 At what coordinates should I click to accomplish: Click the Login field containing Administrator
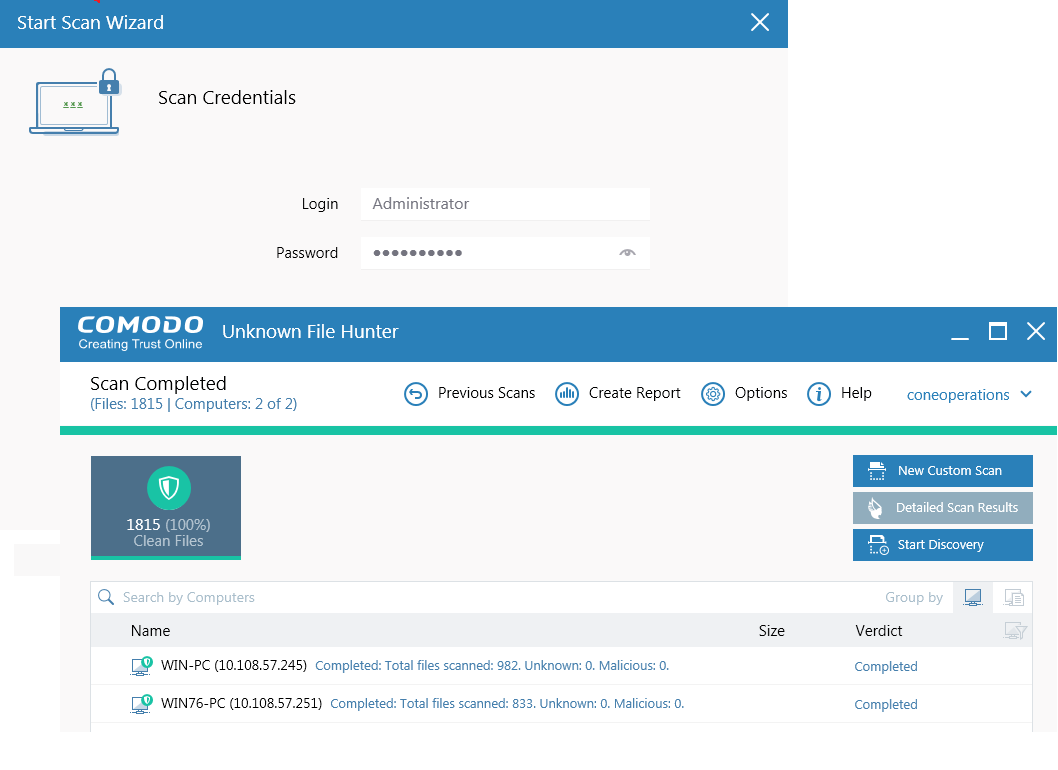pos(505,204)
